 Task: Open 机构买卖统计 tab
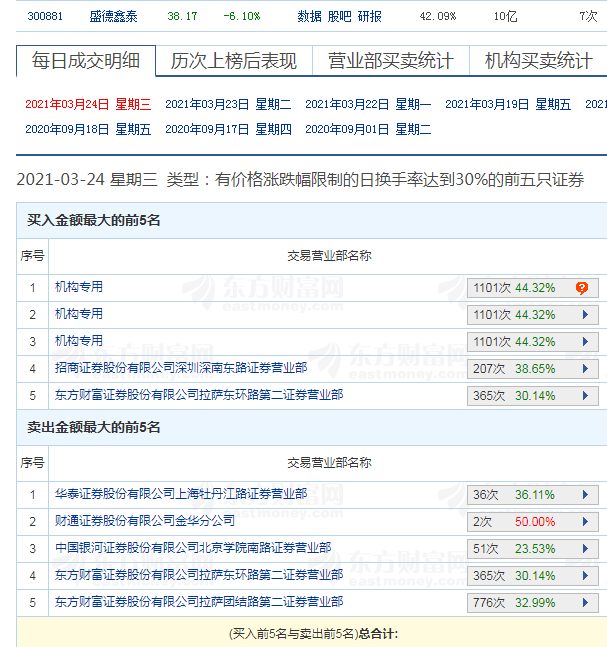coord(539,61)
